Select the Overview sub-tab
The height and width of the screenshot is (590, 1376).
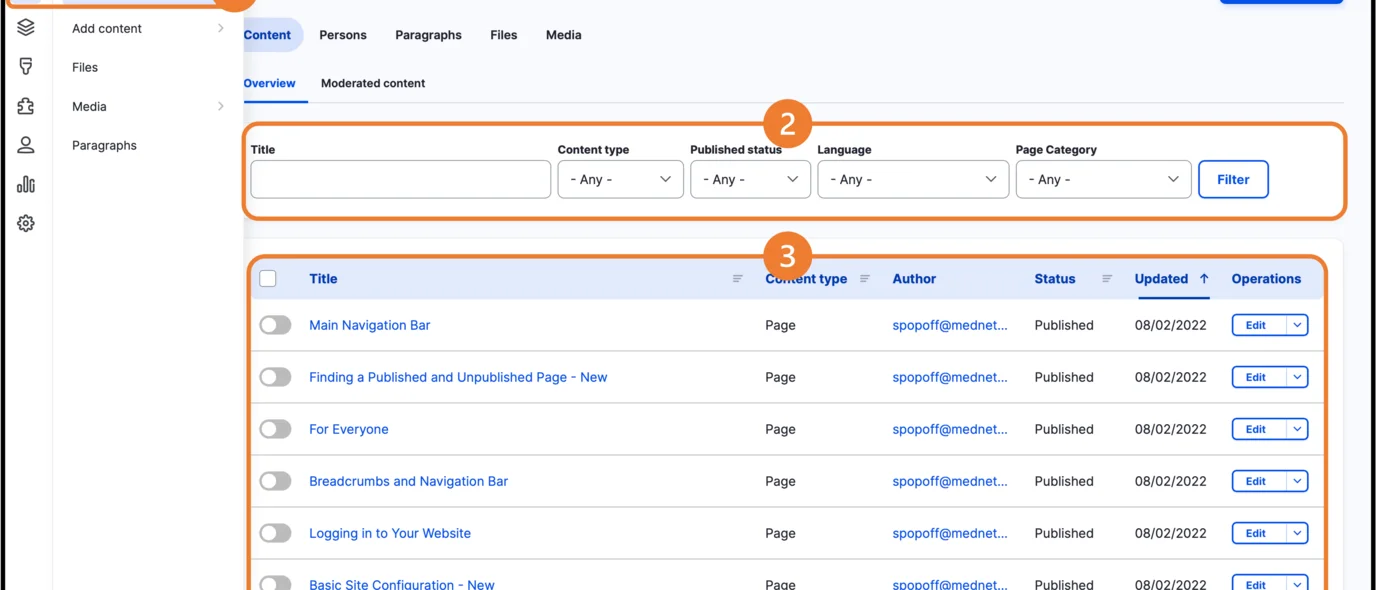click(x=269, y=83)
